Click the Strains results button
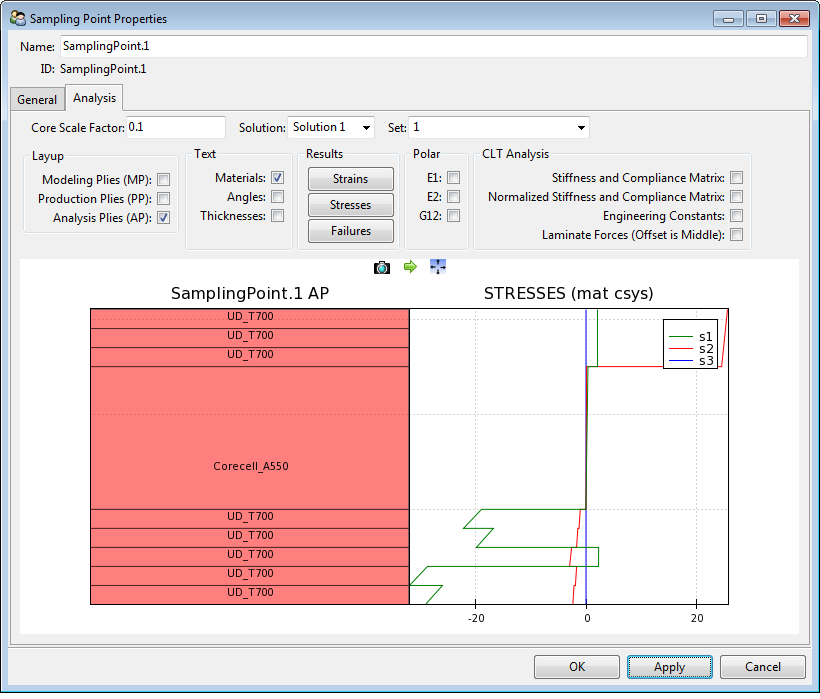The height and width of the screenshot is (699, 820). click(x=350, y=179)
